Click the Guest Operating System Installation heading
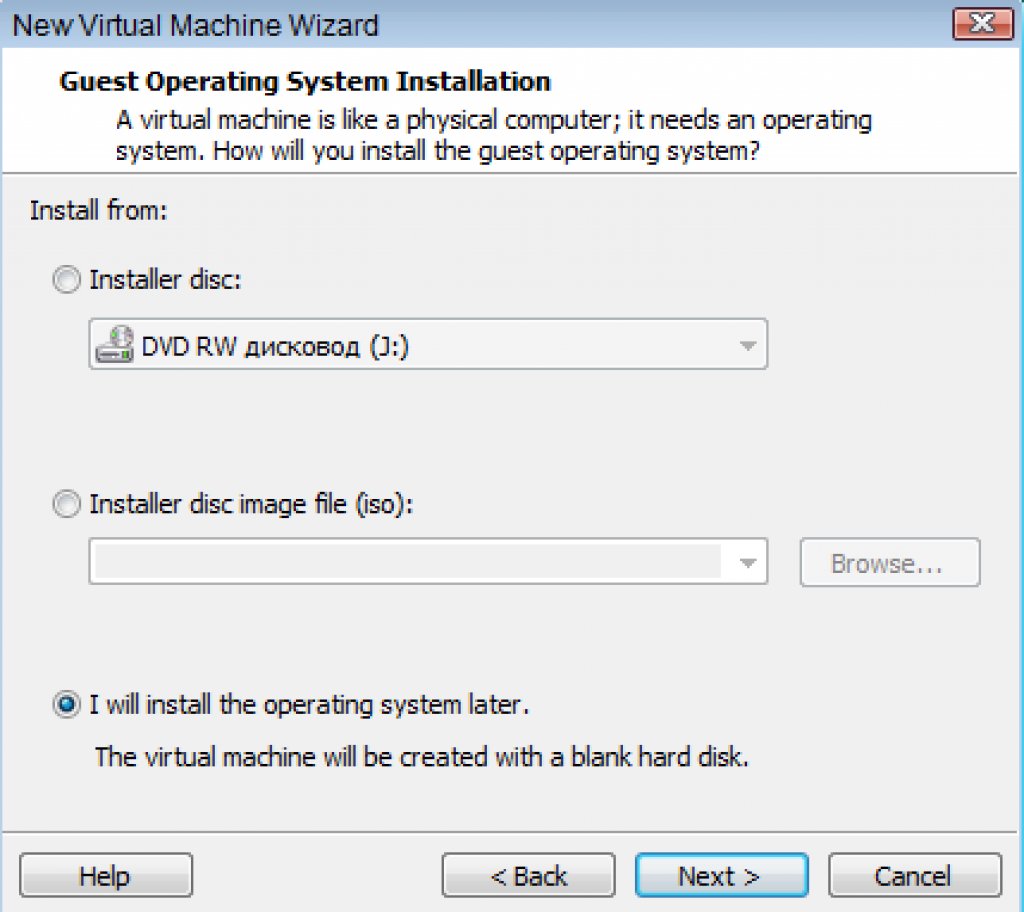This screenshot has height=912, width=1024. tap(305, 81)
